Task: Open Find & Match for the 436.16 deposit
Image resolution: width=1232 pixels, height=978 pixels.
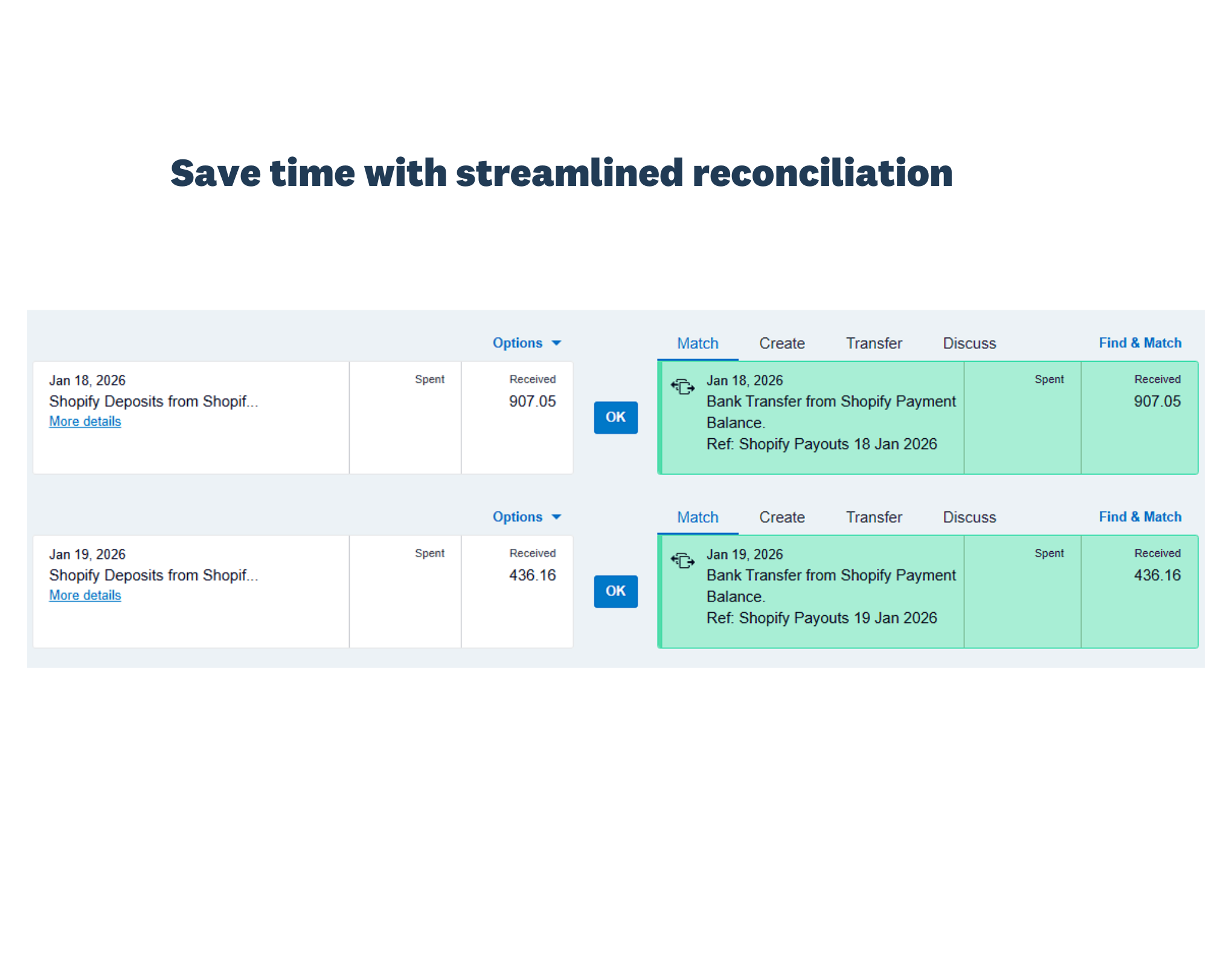Action: click(1140, 517)
